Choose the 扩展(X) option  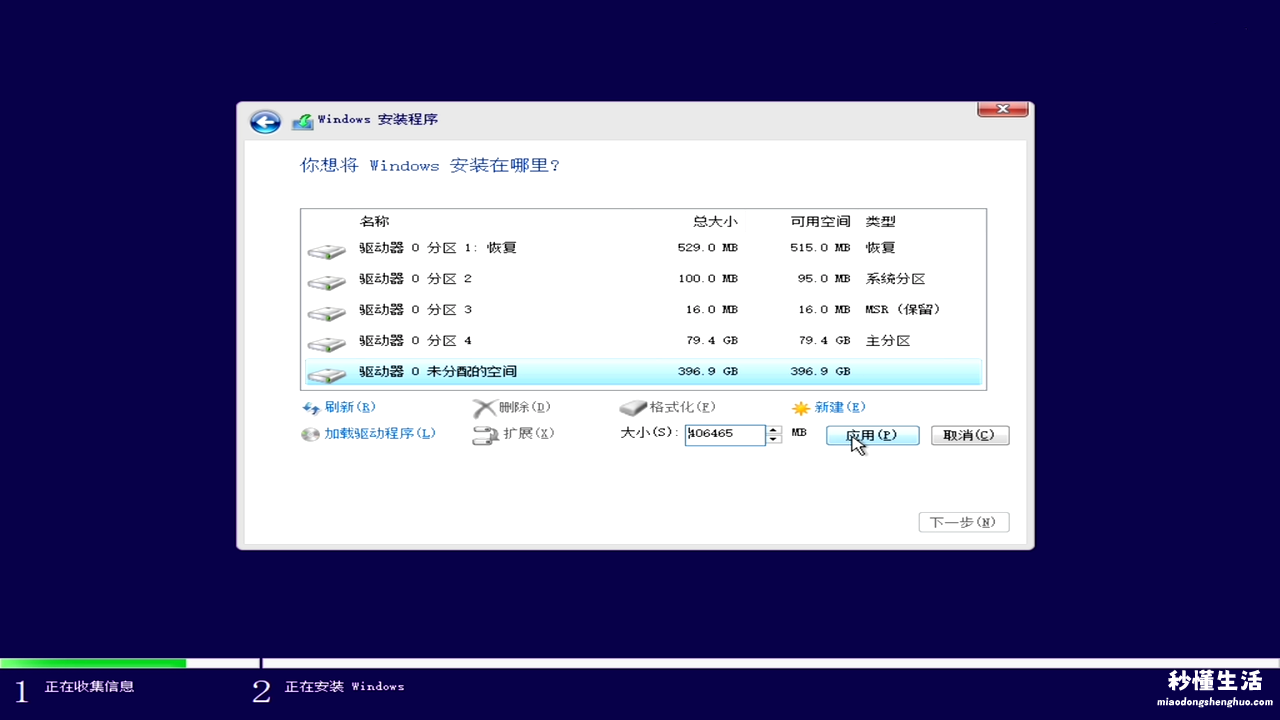[x=529, y=434]
